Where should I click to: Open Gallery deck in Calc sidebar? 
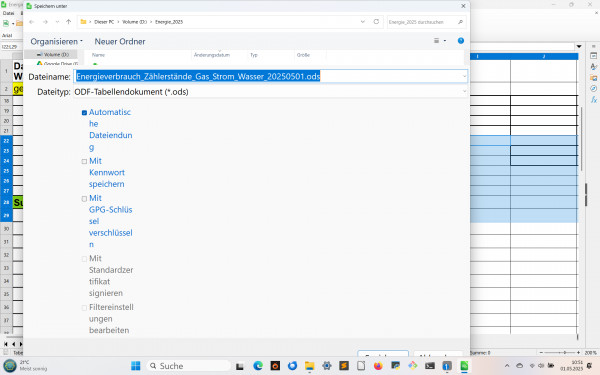pos(593,78)
